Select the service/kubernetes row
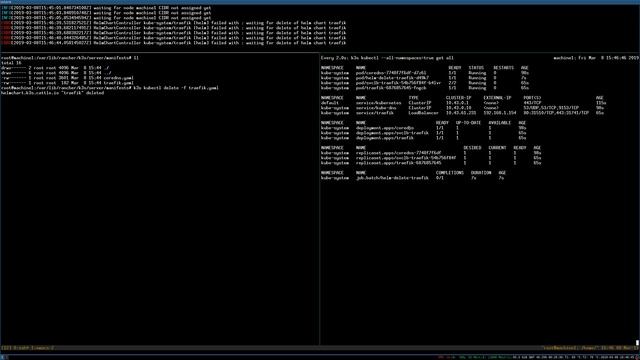The height and width of the screenshot is (360, 640). pos(463,103)
